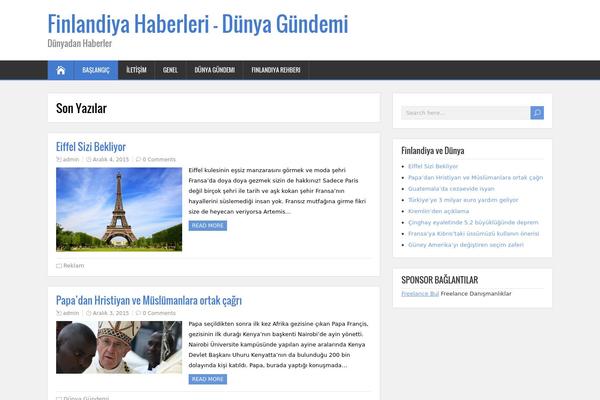Open the FINLANDIYA REHBERI menu item

coord(276,70)
